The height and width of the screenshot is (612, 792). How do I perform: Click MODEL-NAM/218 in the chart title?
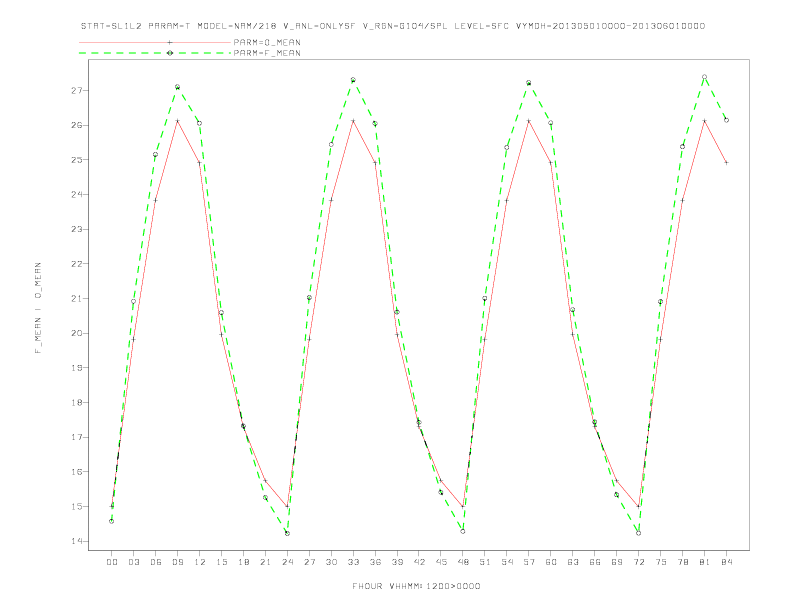pos(236,26)
